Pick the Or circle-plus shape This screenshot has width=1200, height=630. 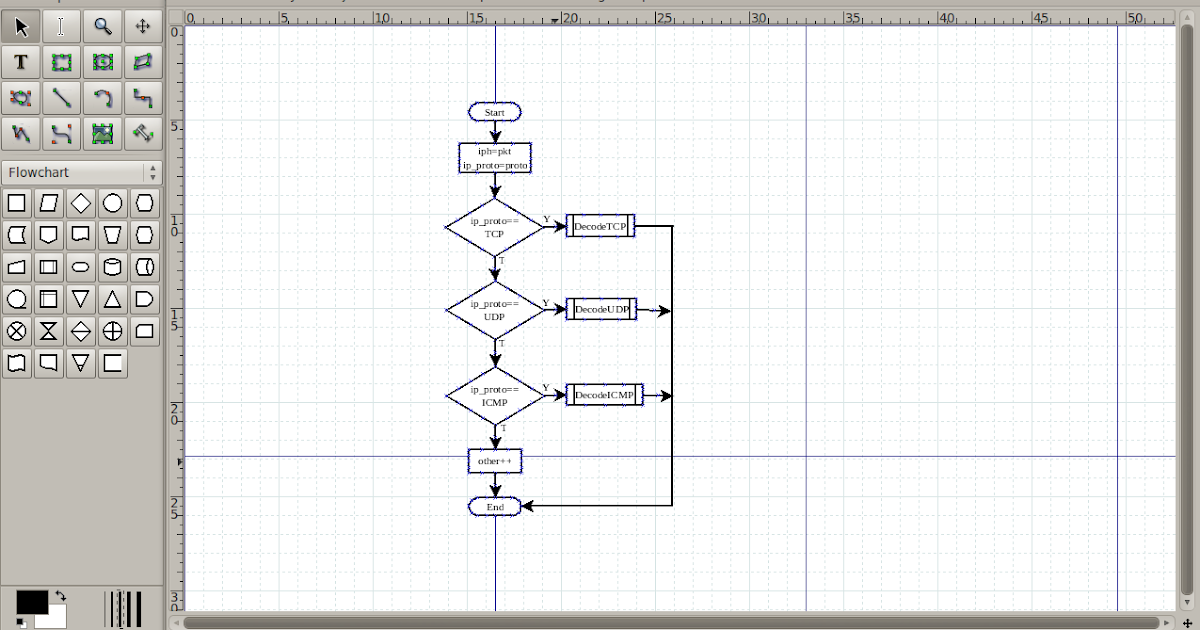point(113,331)
